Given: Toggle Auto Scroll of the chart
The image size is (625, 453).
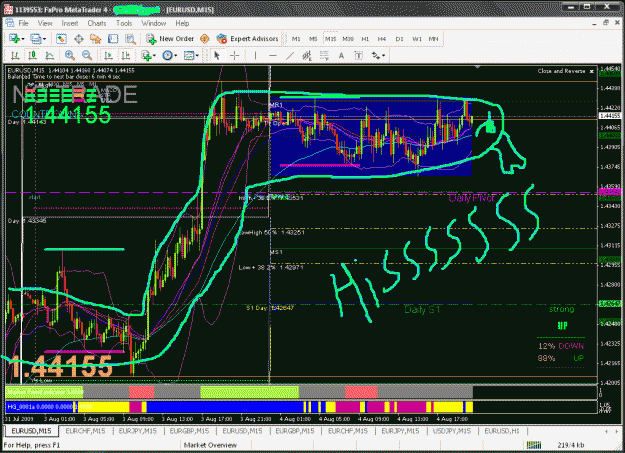Looking at the screenshot, I should click(108, 55).
